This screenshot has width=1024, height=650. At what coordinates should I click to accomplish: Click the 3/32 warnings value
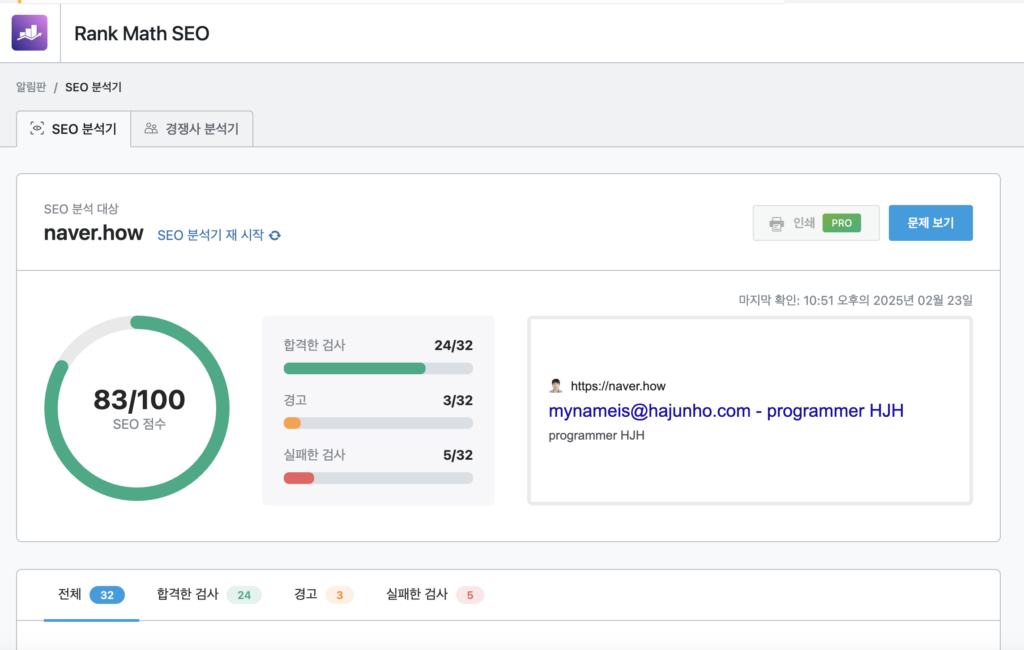[457, 400]
